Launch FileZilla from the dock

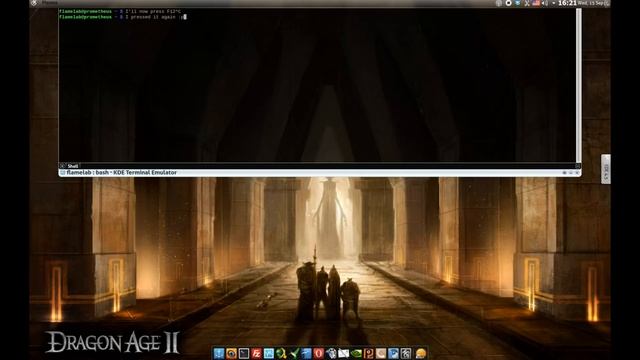click(x=257, y=353)
